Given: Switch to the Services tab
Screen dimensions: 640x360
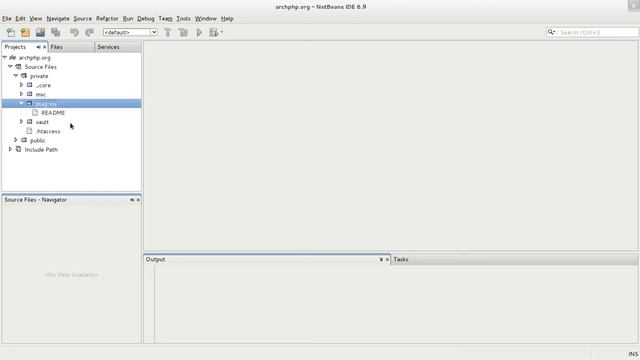Looking at the screenshot, I should coord(108,47).
